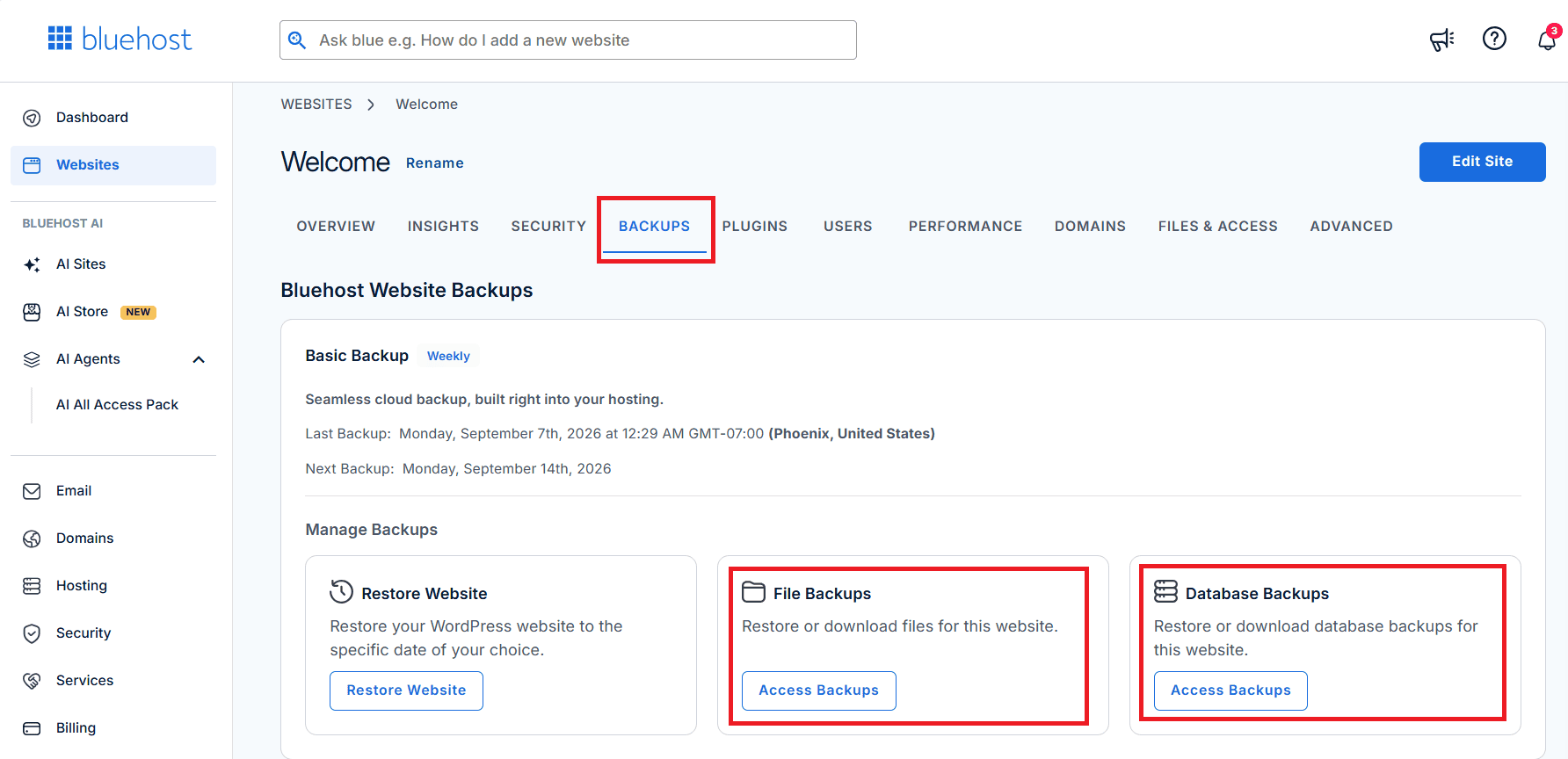Click the Database Backups icon
1568x759 pixels.
(1165, 591)
